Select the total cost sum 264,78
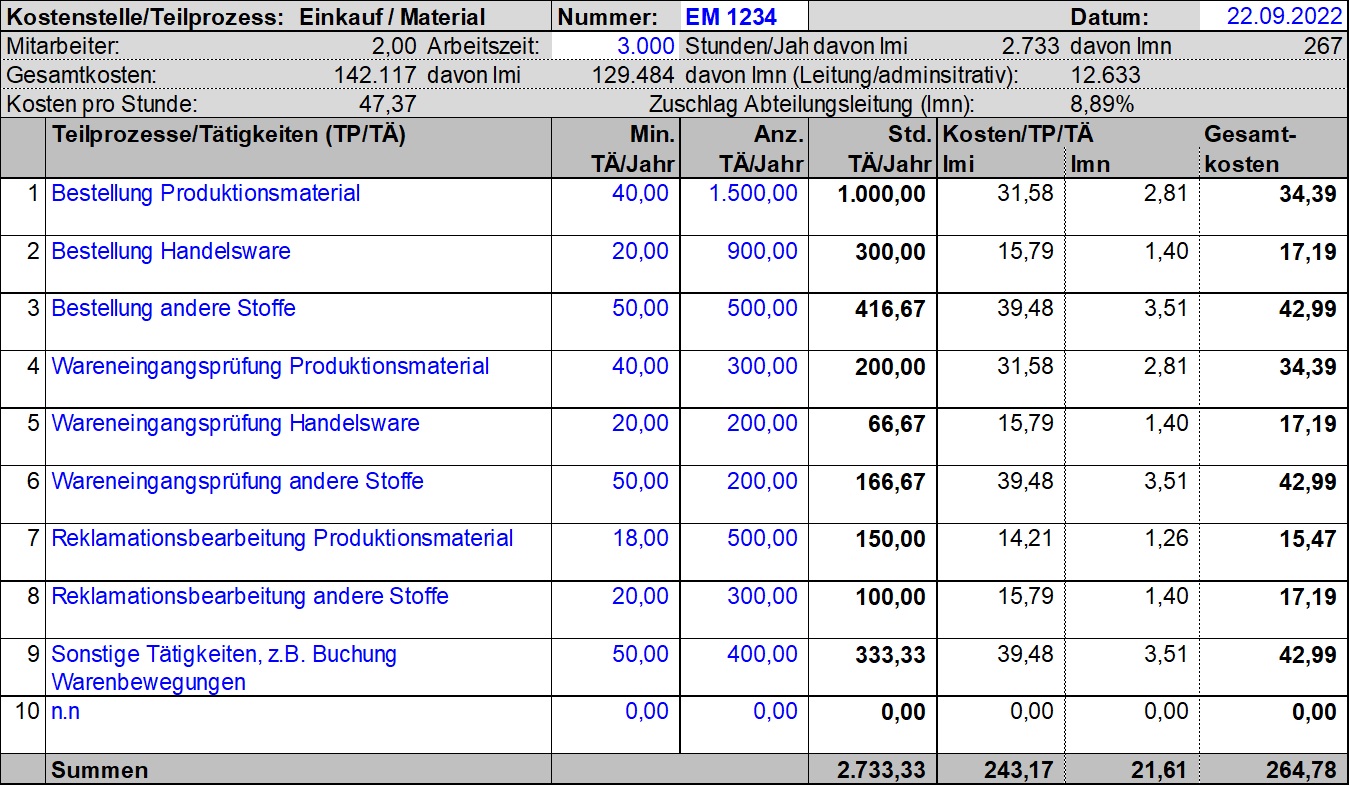1350x786 pixels. pyautogui.click(x=1300, y=770)
